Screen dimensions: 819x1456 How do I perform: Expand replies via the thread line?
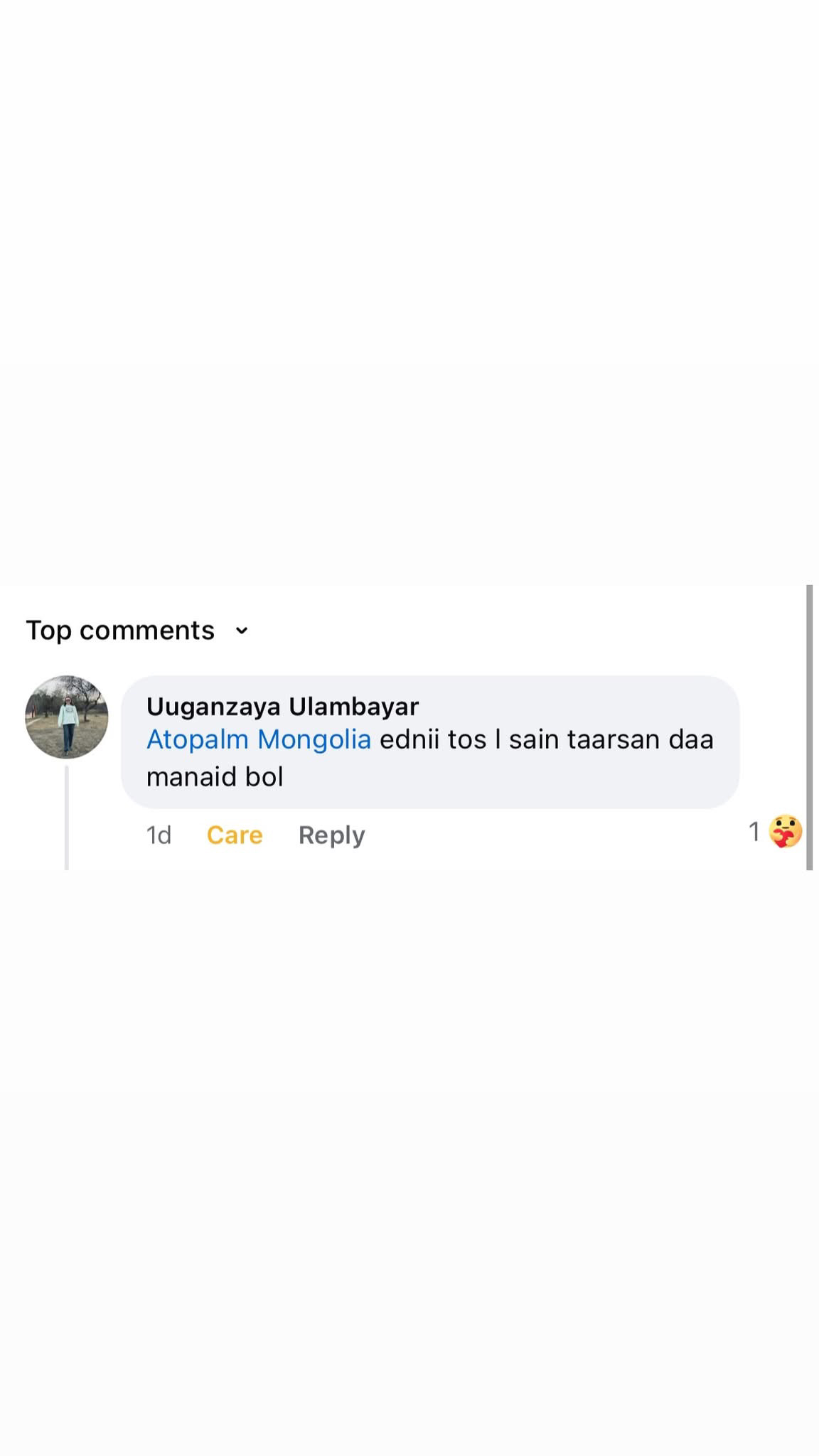point(67,818)
